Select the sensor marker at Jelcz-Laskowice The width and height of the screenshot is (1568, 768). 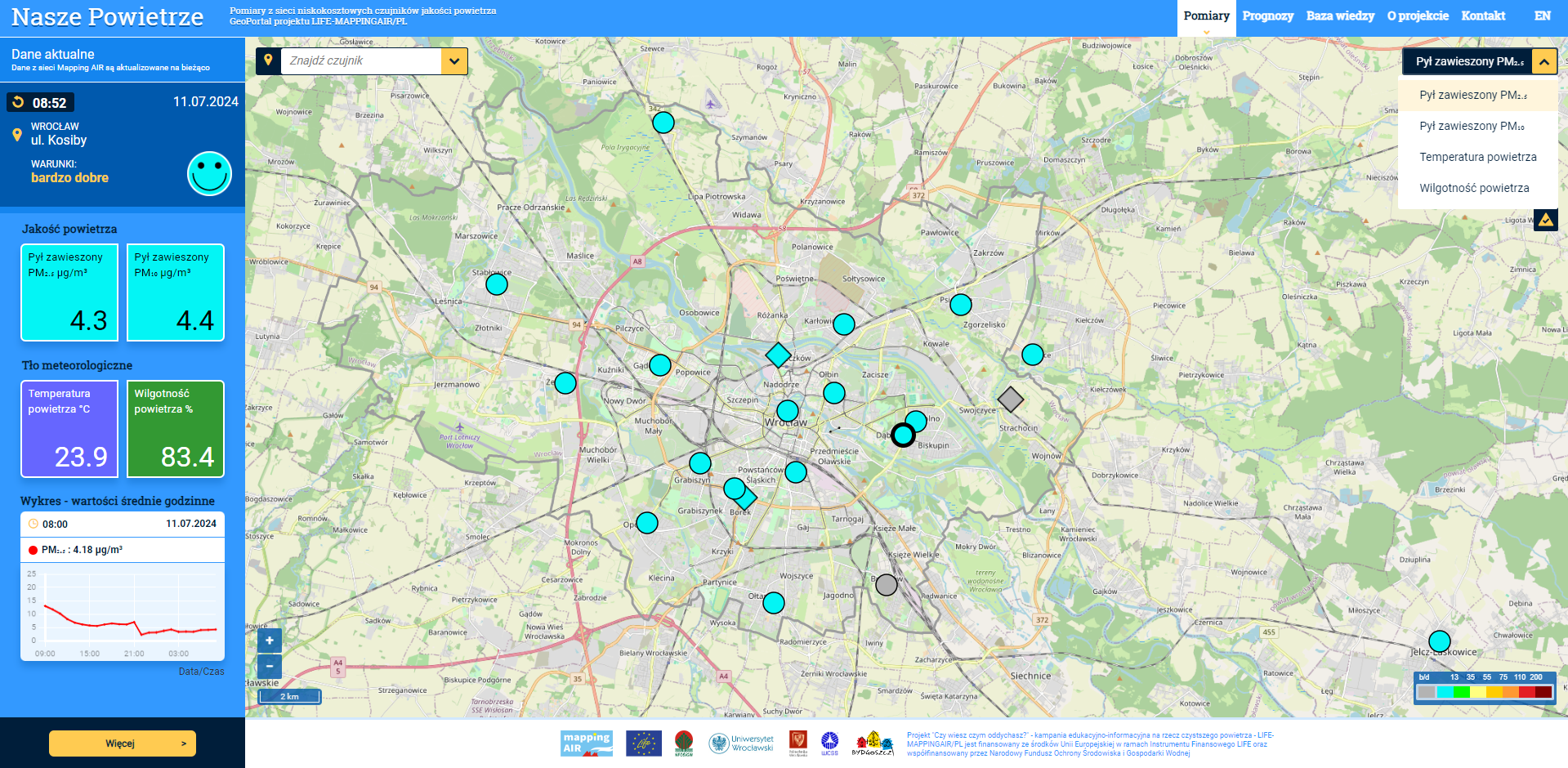point(1440,641)
